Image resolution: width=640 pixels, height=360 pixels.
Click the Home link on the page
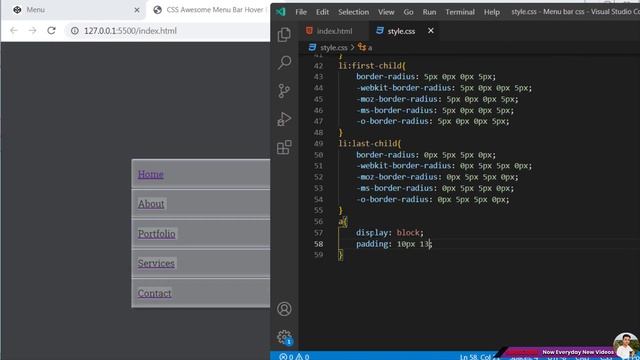151,174
